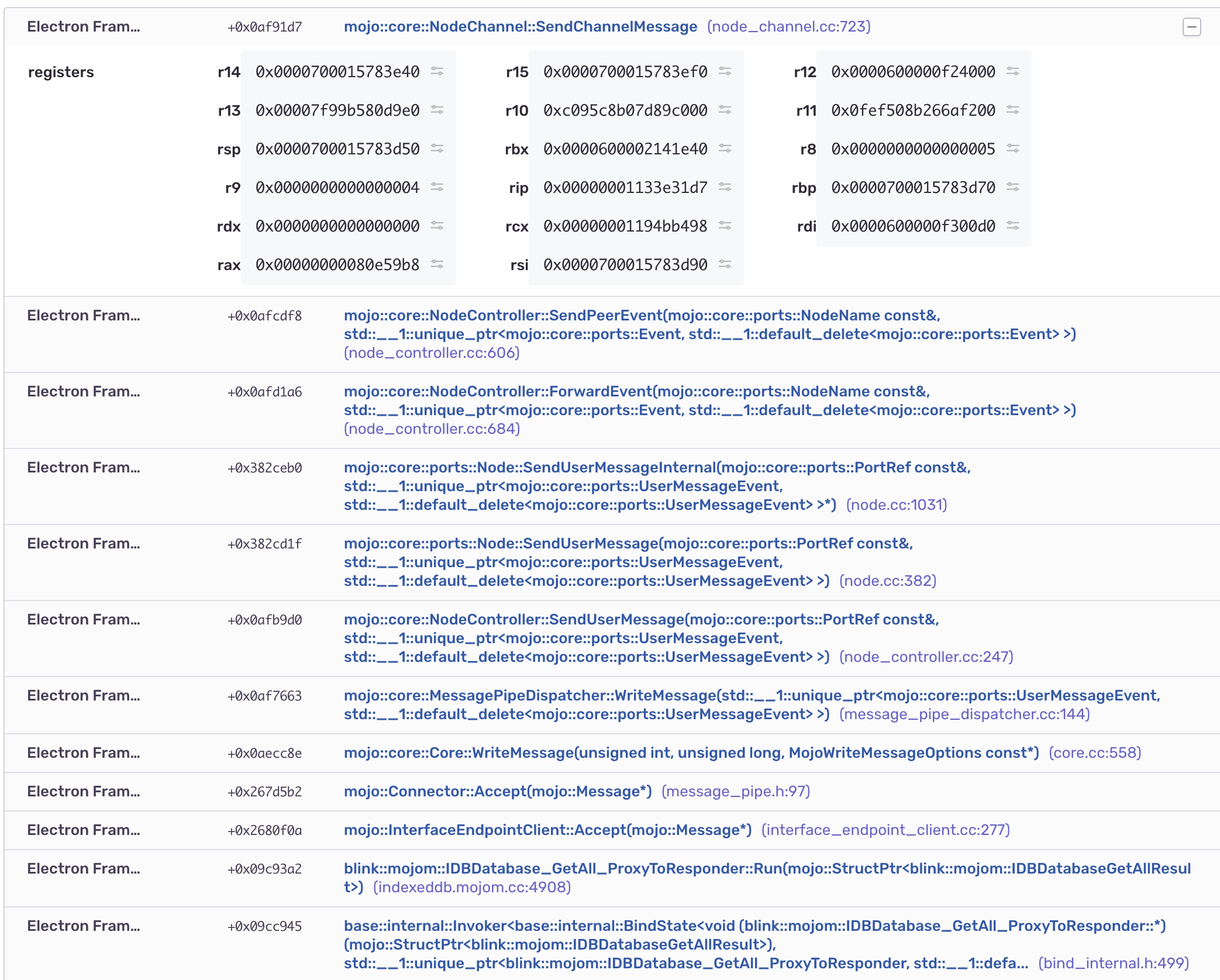Click format toggle icon for r12 register

[x=1012, y=71]
